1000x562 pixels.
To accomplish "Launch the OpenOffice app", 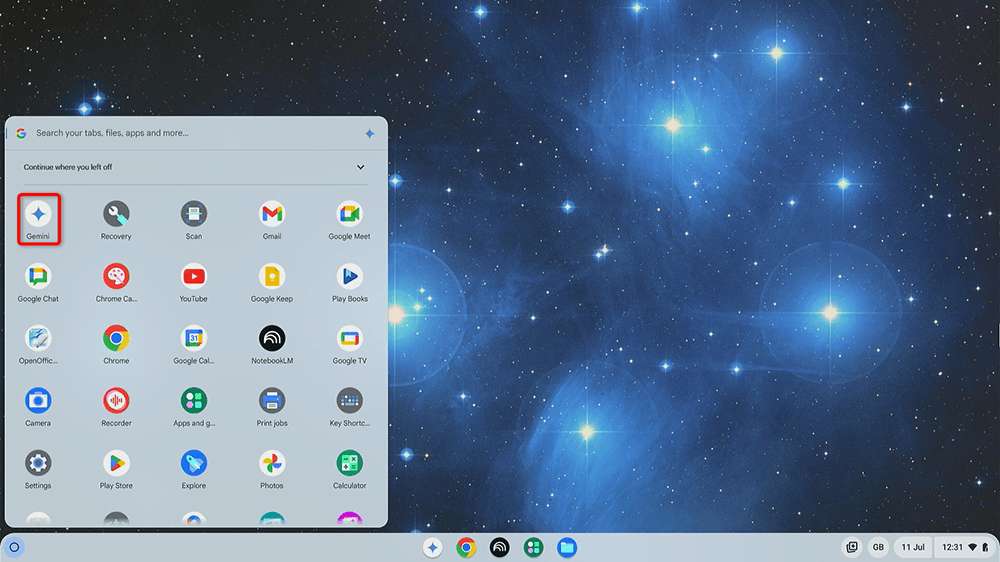I will 38,344.
